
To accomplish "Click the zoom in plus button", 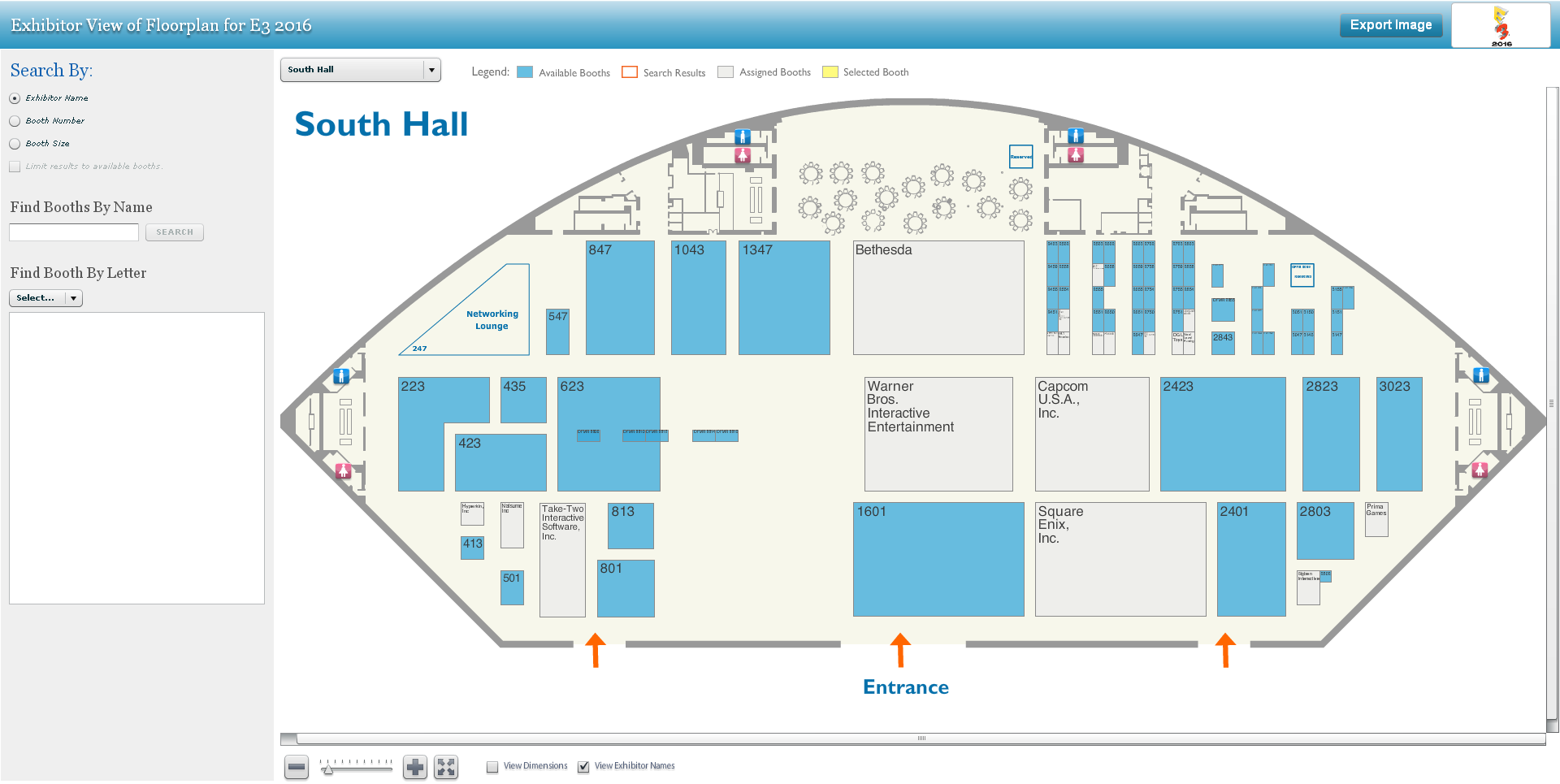I will pos(415,767).
